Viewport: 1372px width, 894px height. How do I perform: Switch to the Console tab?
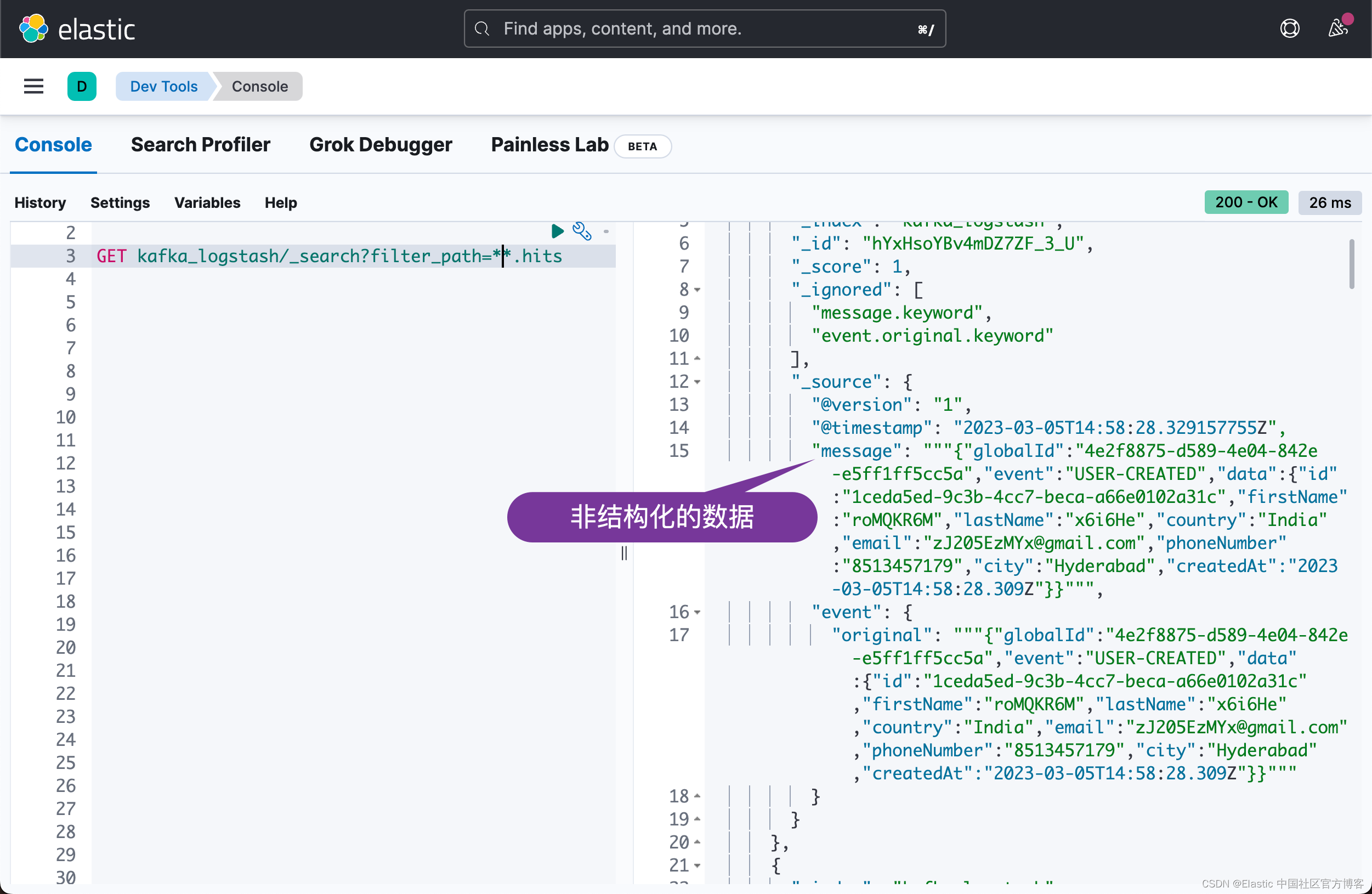(x=53, y=145)
